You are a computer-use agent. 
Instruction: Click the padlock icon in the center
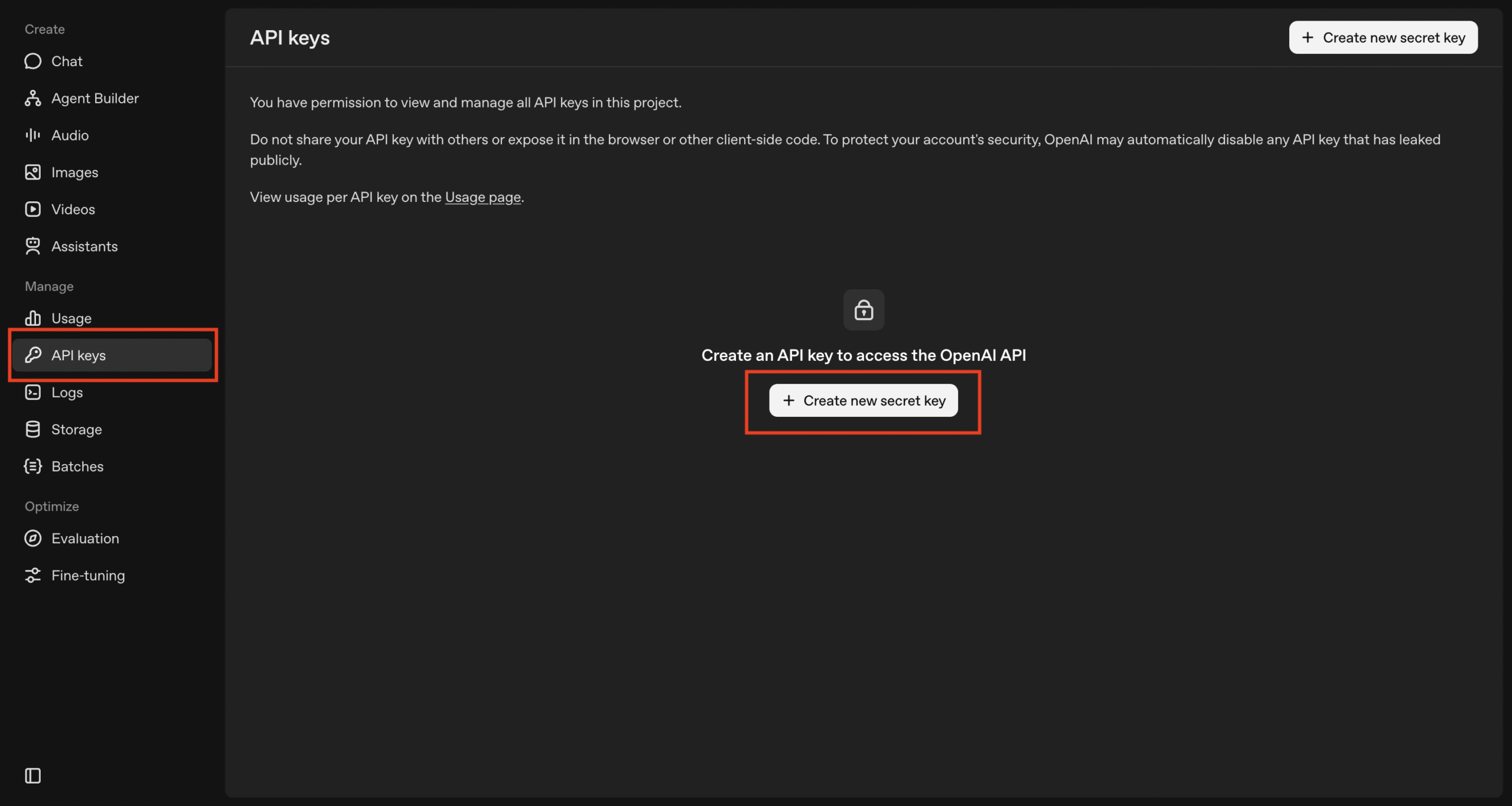(863, 310)
